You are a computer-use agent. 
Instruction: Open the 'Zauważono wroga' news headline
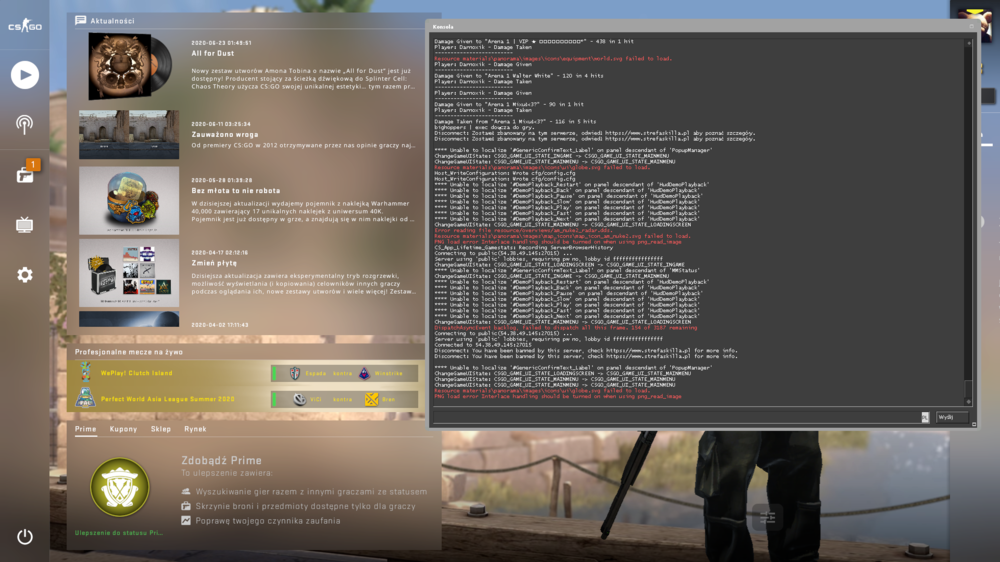click(224, 135)
